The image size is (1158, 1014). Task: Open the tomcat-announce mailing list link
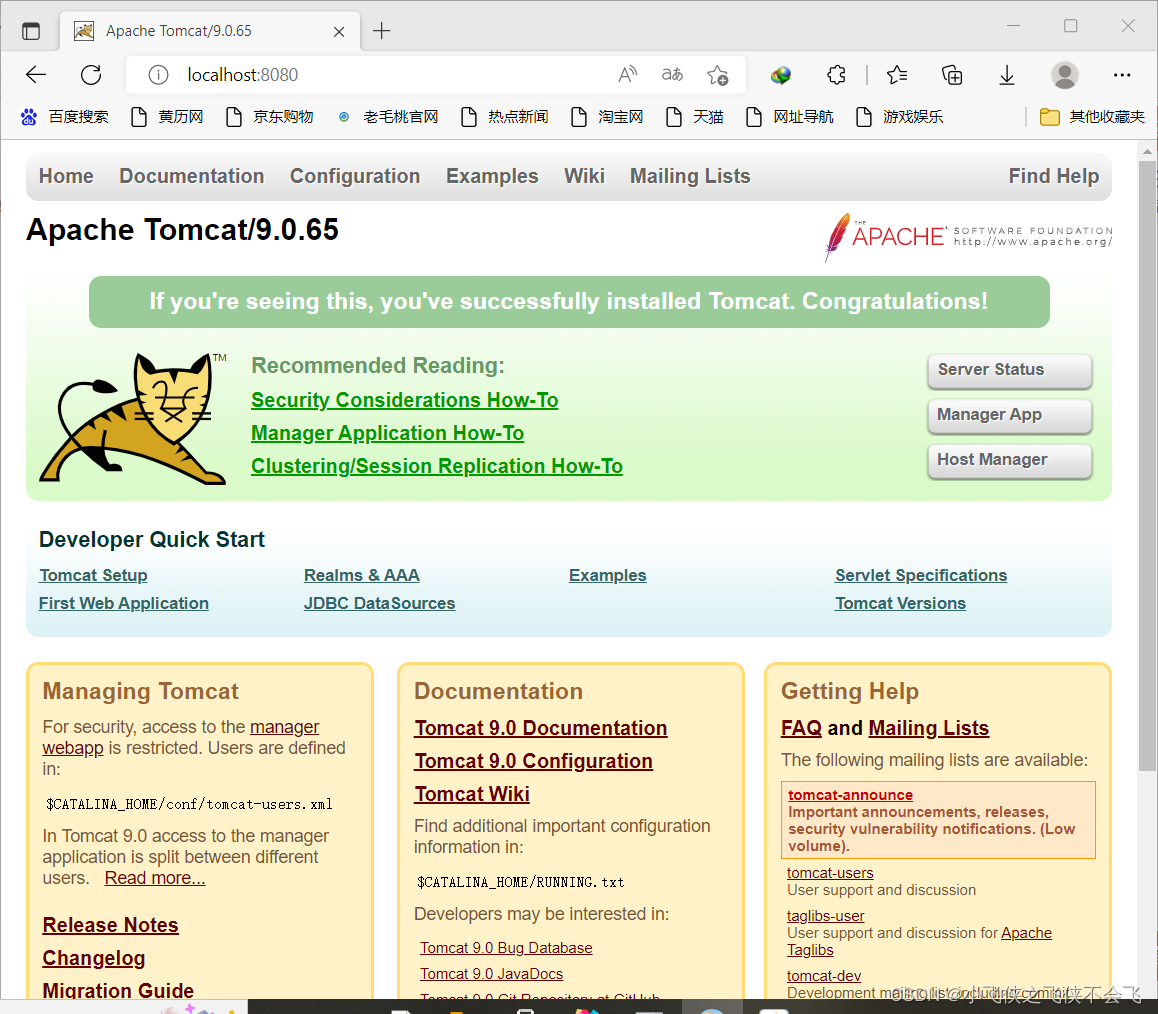click(850, 795)
